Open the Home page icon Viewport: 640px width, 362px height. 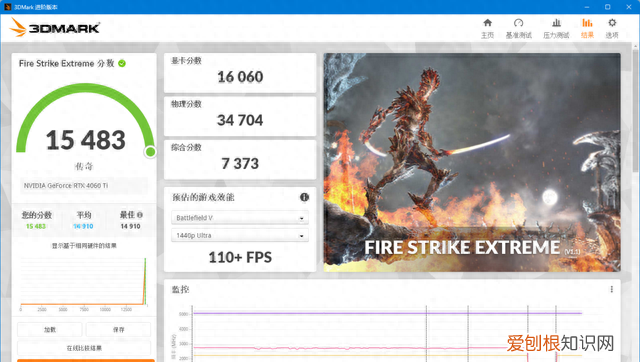click(487, 23)
